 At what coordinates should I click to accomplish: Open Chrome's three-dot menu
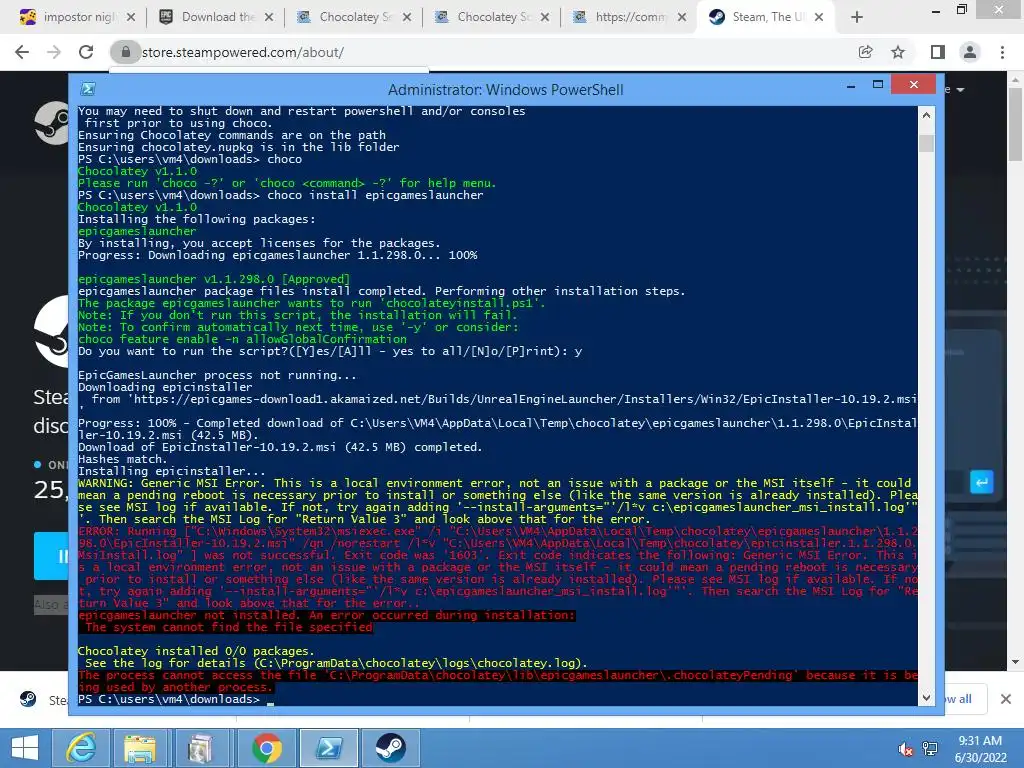[1002, 52]
